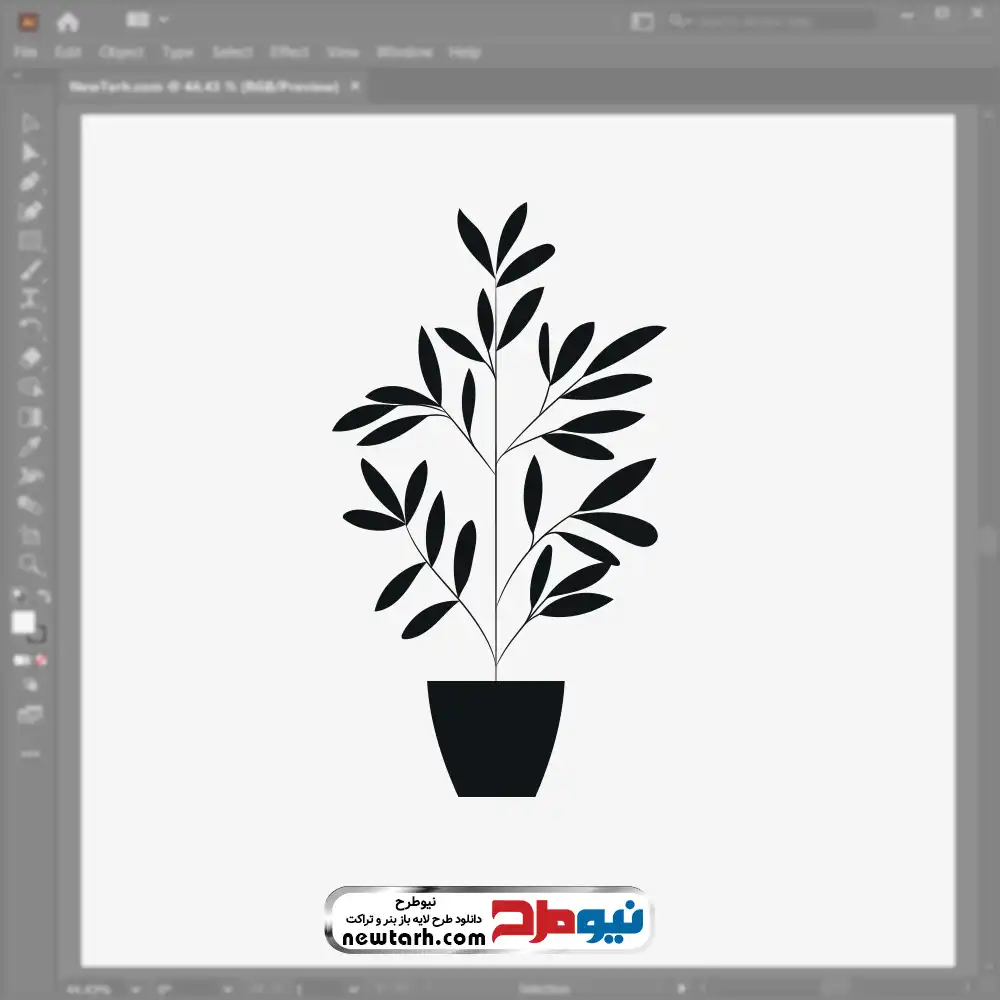
Task: Click the Home icon in top bar
Action: (x=68, y=21)
